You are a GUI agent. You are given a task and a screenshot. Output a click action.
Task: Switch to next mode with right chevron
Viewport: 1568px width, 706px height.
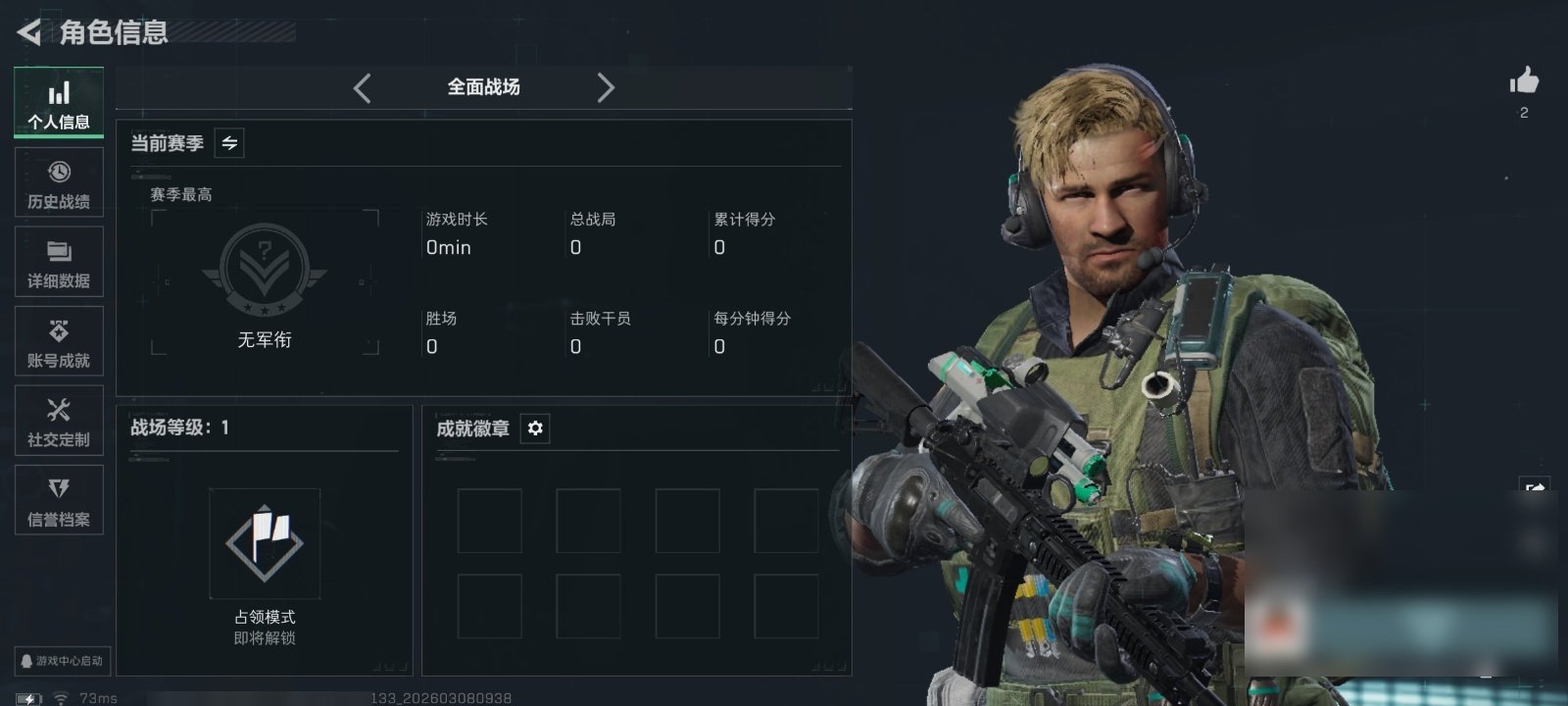[606, 88]
